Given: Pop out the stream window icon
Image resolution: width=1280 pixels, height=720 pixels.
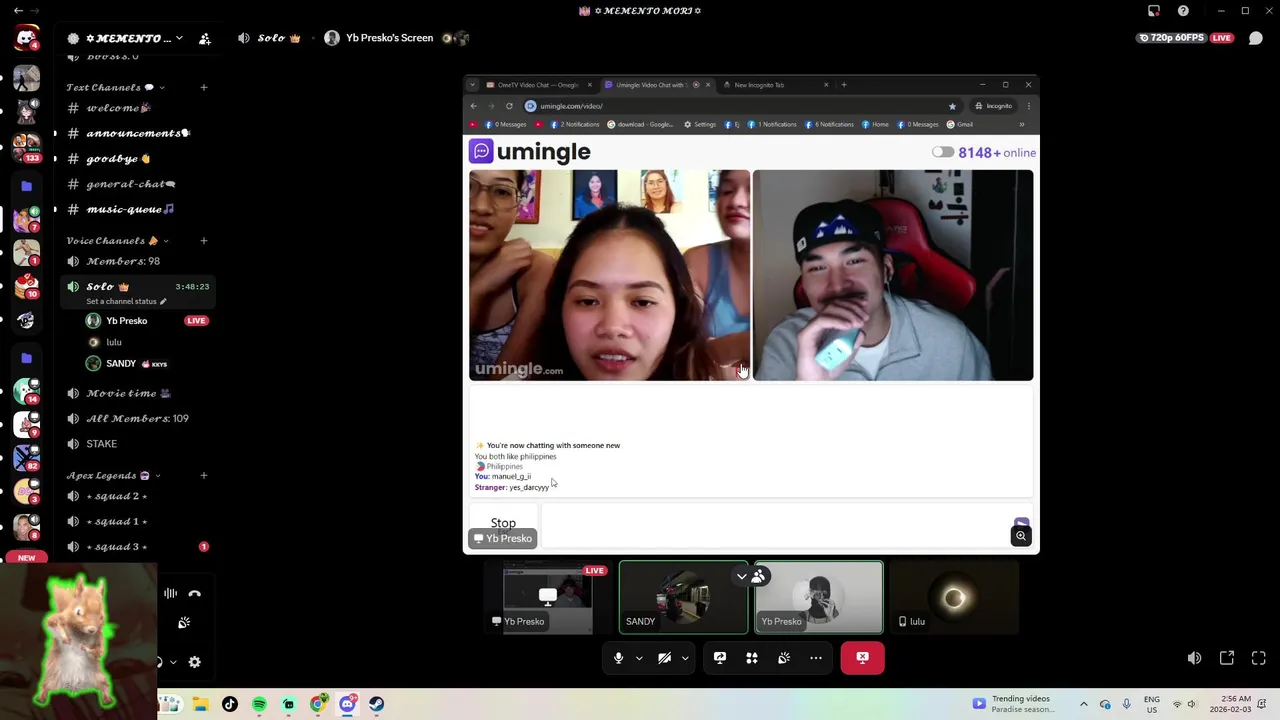Looking at the screenshot, I should click(x=1227, y=658).
